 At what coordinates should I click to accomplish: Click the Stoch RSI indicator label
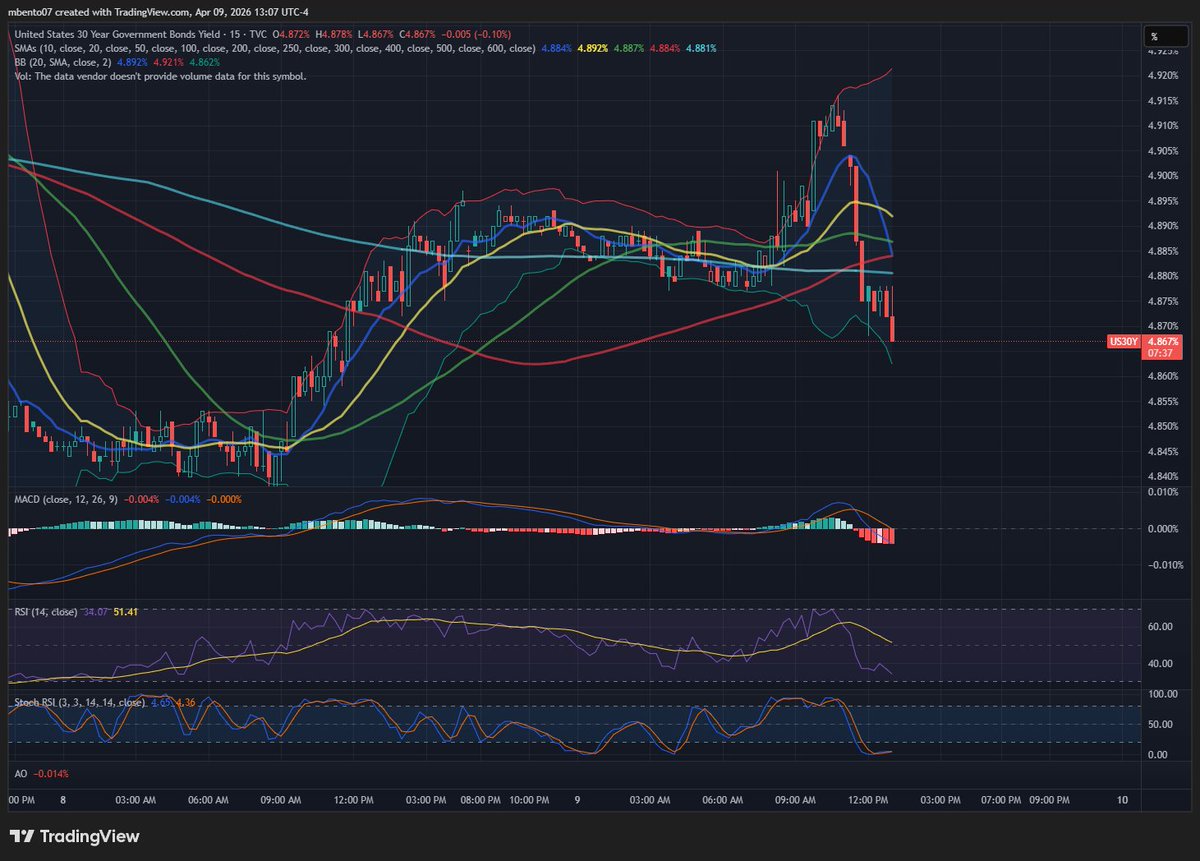(x=78, y=702)
